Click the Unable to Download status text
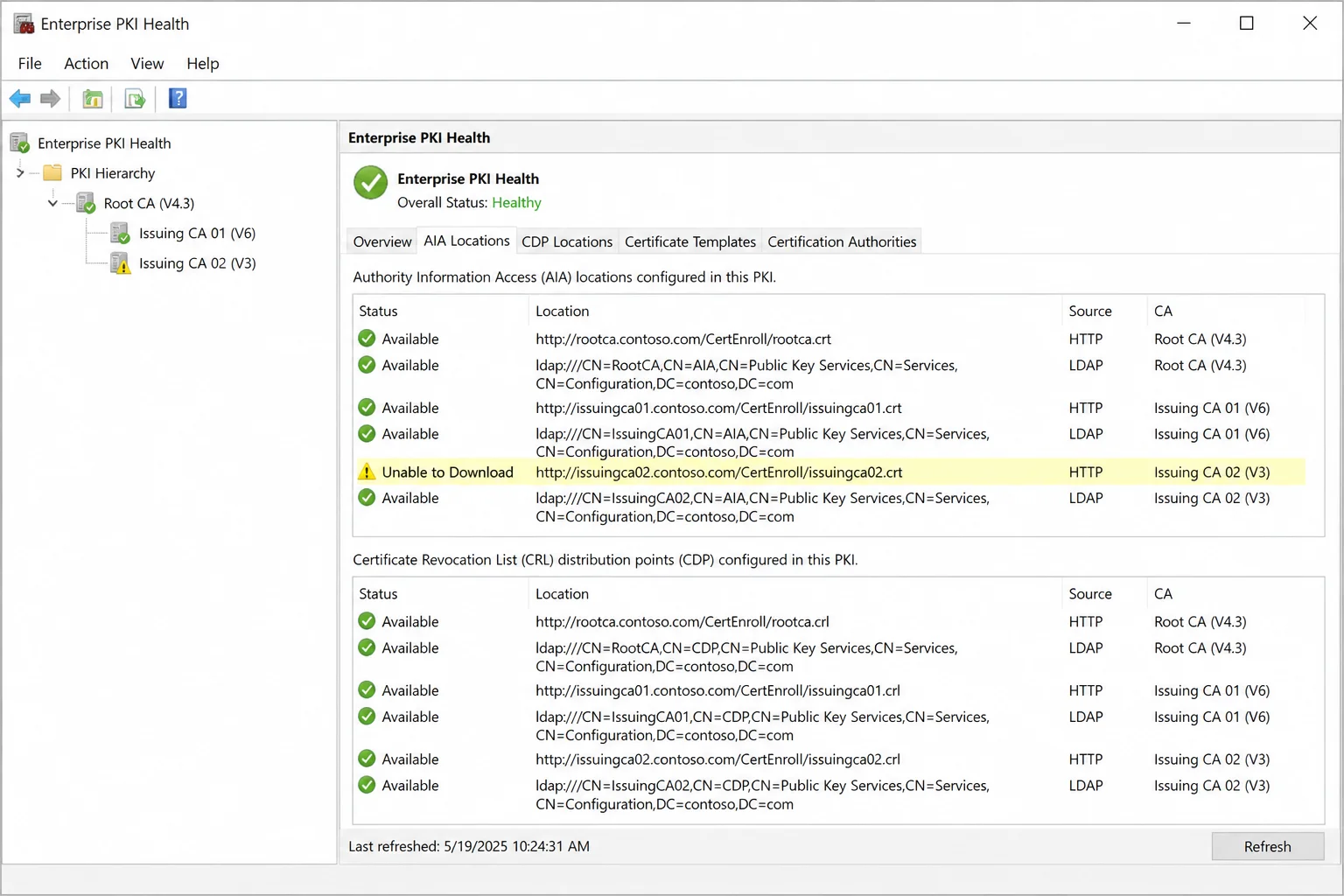The height and width of the screenshot is (896, 1344). (x=447, y=472)
